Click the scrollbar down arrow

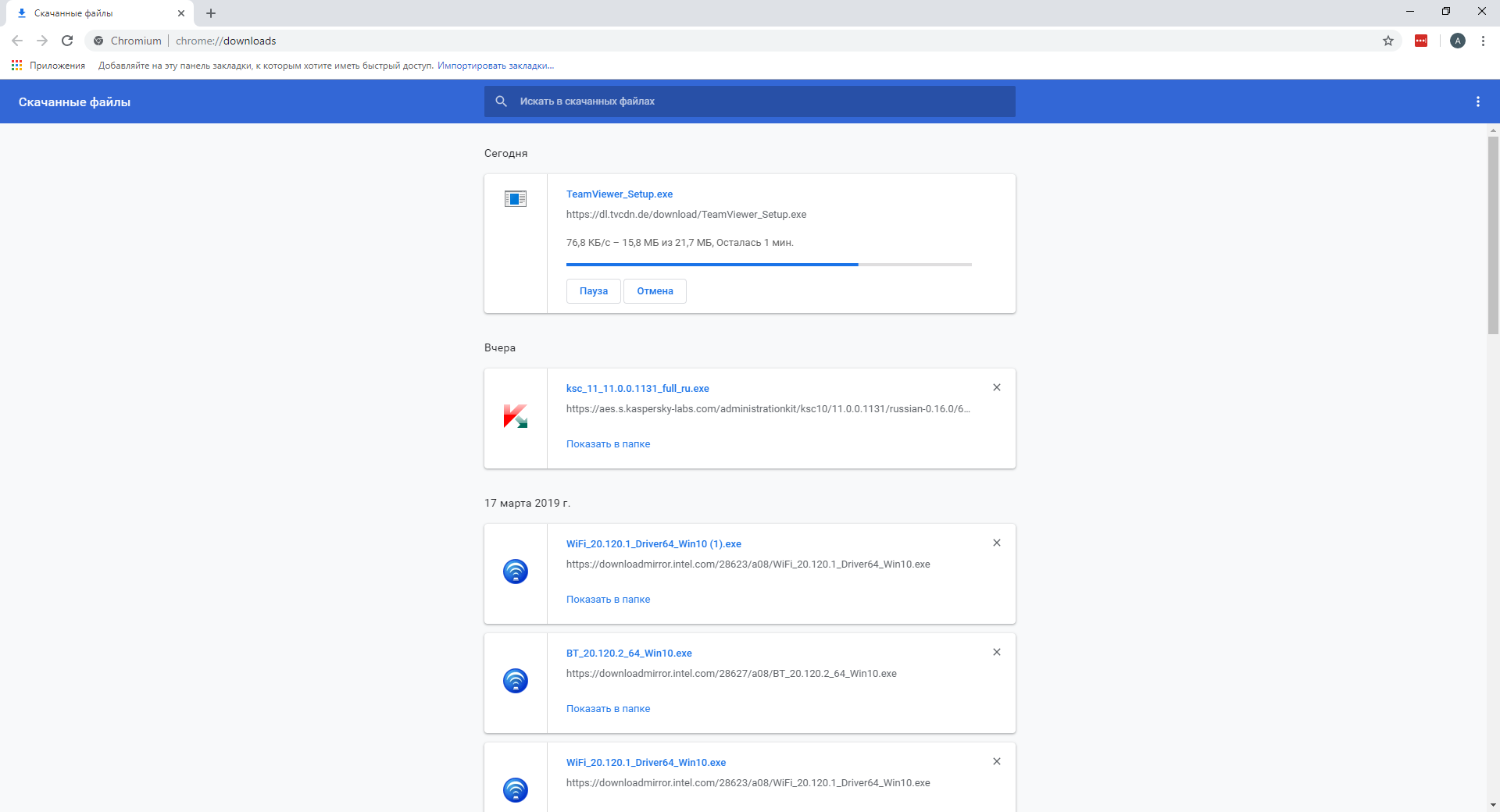(1493, 805)
